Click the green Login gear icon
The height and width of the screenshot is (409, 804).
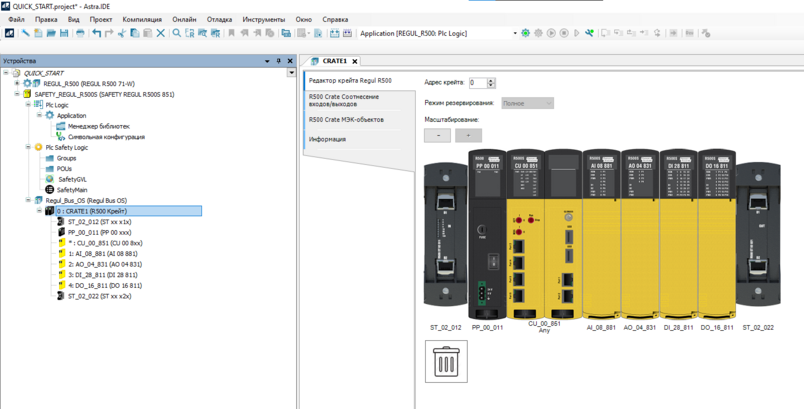click(526, 33)
